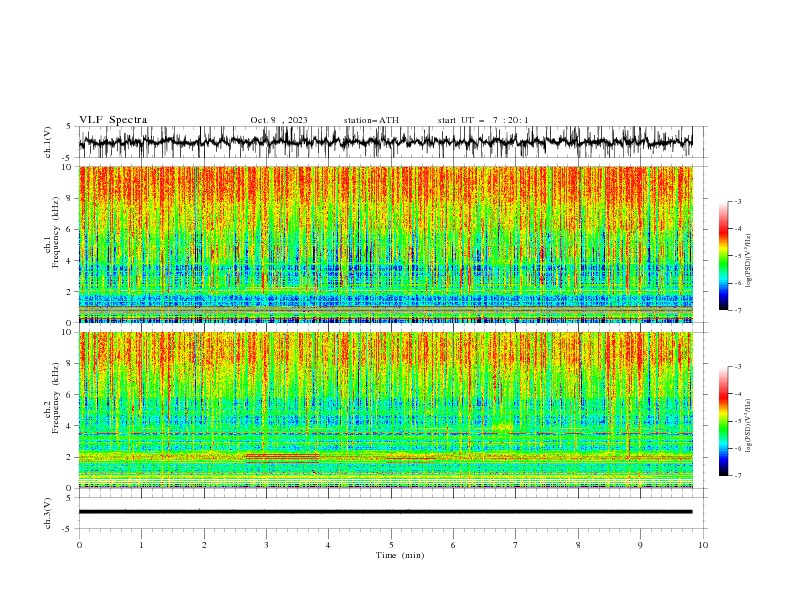Click time axis tick label "7"
Viewport: 792px width, 612px height.
coord(516,545)
